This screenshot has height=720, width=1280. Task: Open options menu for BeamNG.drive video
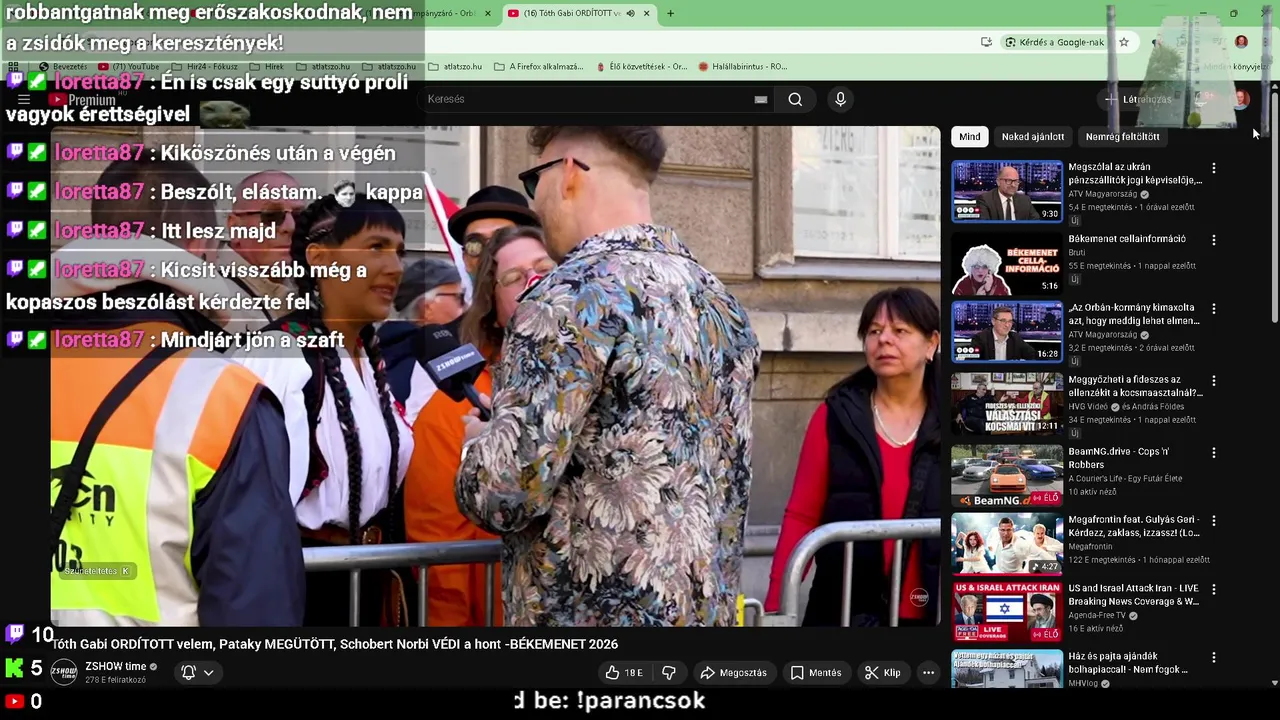(1214, 453)
